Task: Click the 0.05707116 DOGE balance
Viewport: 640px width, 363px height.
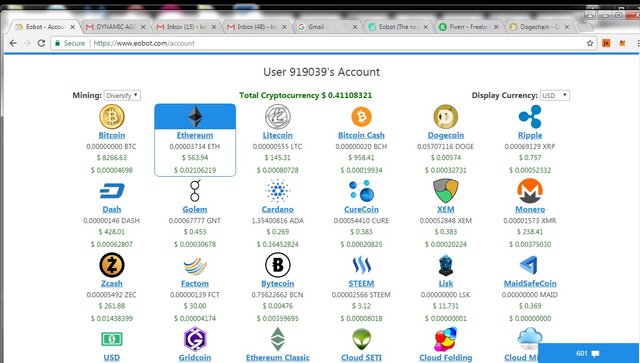Action: (445, 146)
